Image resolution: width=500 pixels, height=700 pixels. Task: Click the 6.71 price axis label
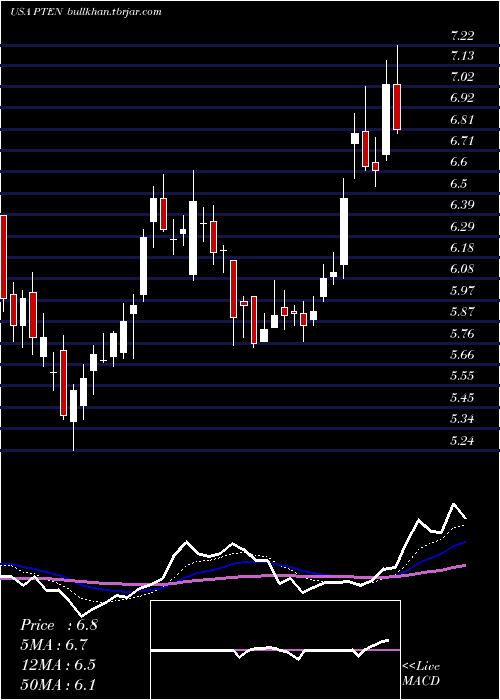click(x=462, y=141)
